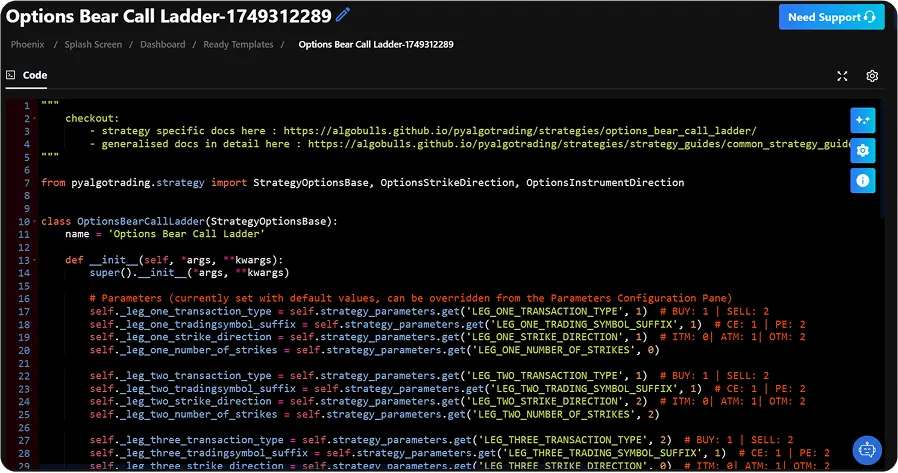Select the Code tab
Viewport: 898px width, 473px height.
coord(26,76)
